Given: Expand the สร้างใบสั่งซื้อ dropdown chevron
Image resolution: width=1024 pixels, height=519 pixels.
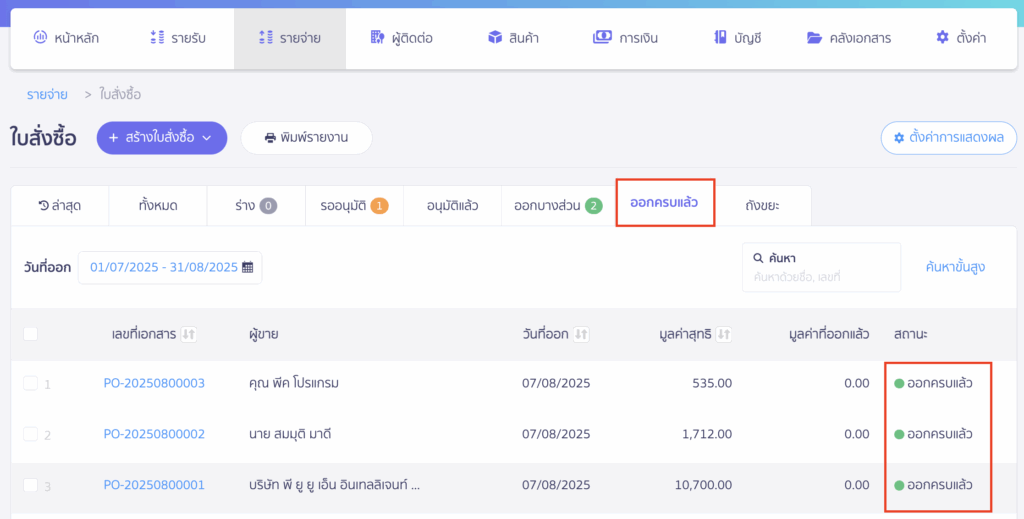Looking at the screenshot, I should pos(207,138).
